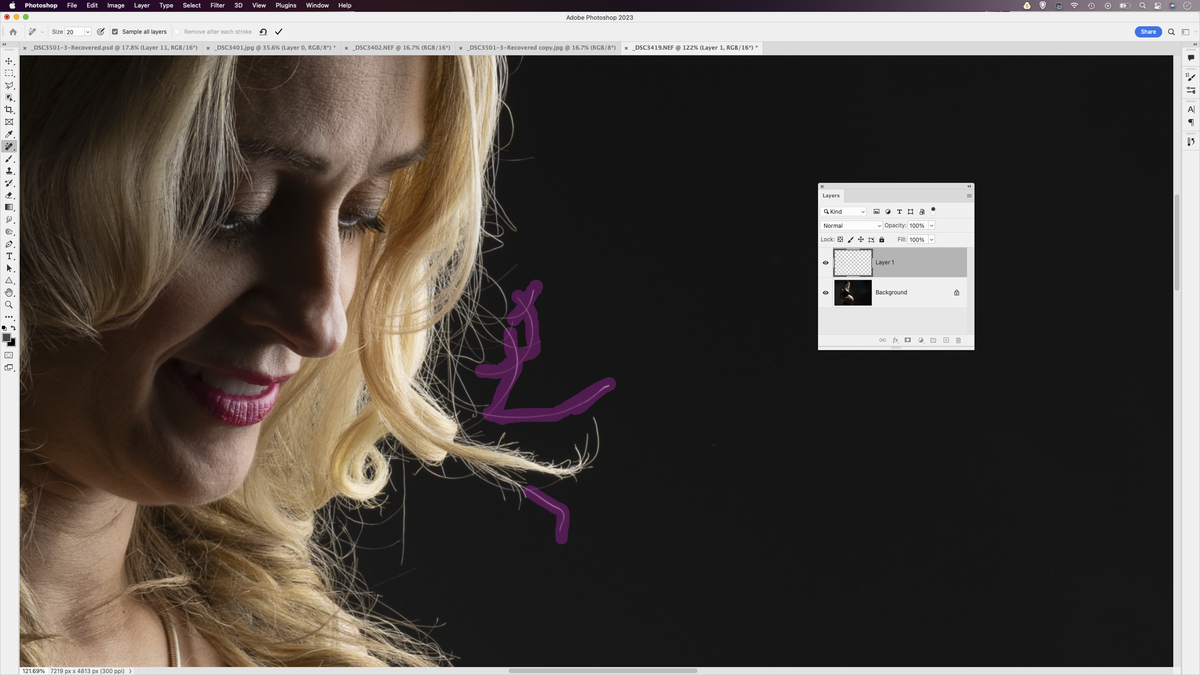Click the Share button
The image size is (1200, 675).
point(1148,31)
